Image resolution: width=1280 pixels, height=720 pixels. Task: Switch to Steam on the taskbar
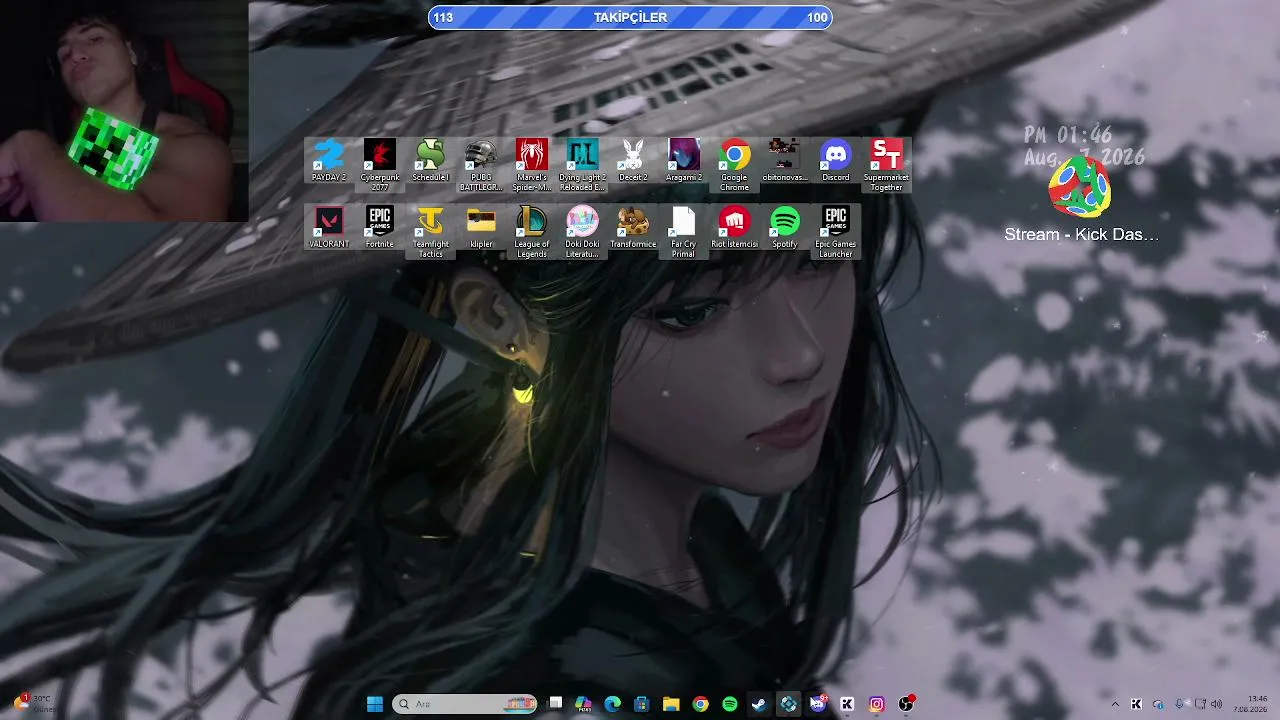(759, 704)
